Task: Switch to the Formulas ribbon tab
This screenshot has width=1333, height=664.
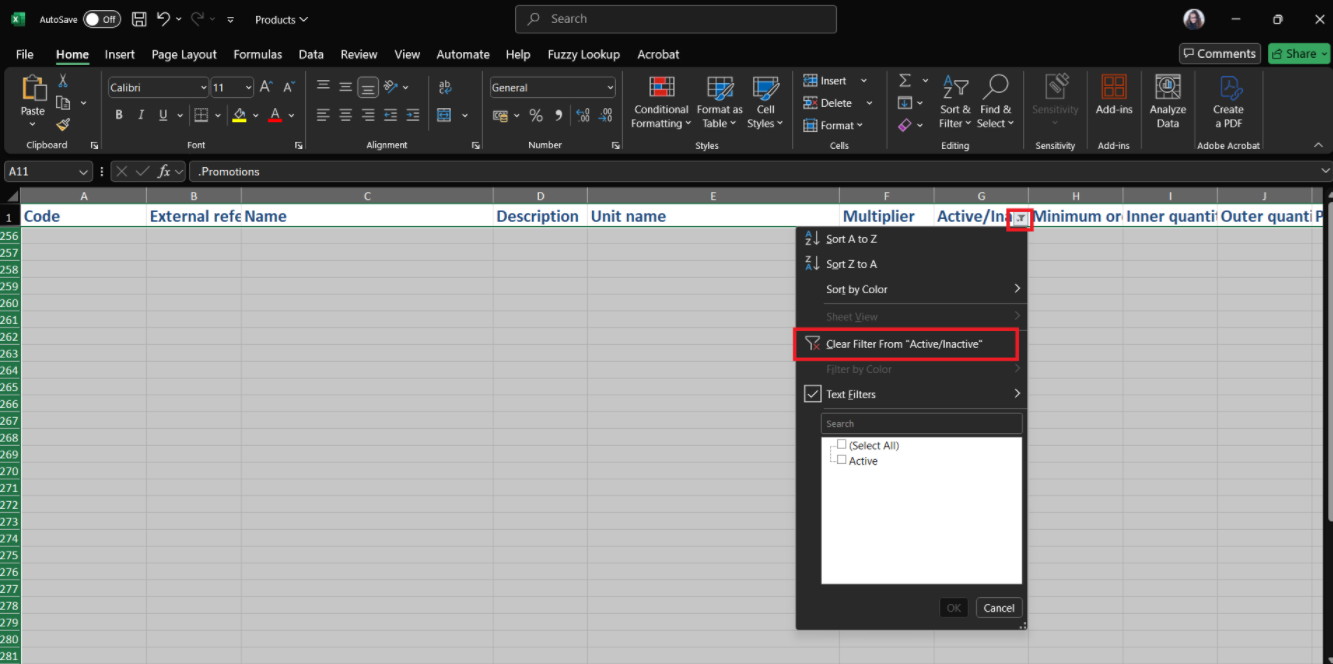Action: tap(257, 54)
